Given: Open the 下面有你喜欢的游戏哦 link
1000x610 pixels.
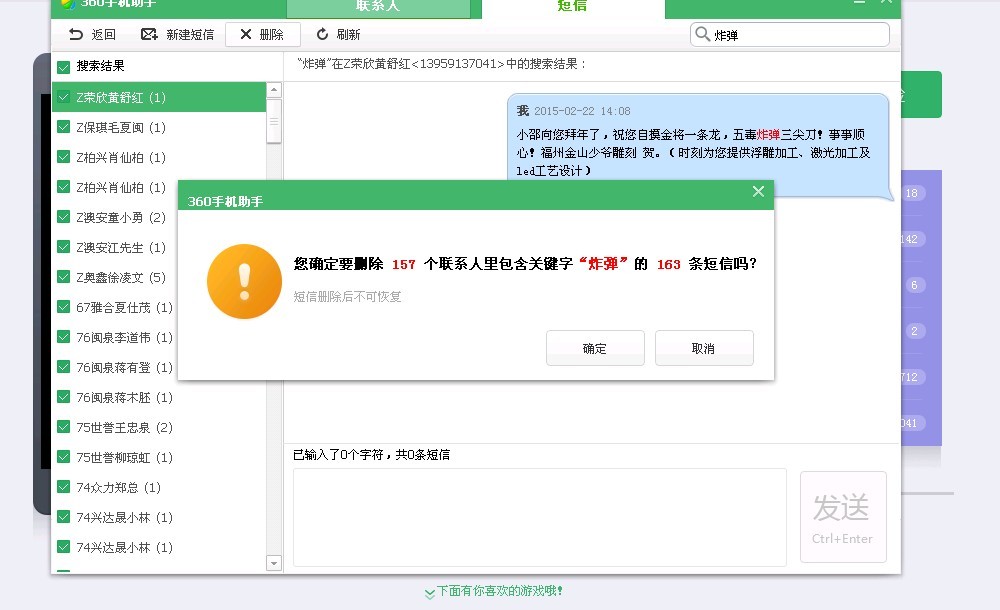Looking at the screenshot, I should (494, 591).
